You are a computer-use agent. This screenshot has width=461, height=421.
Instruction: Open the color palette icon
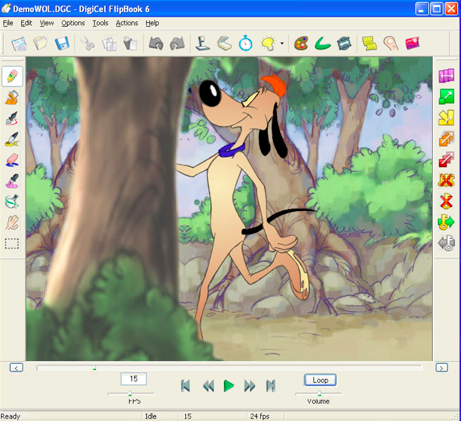(301, 43)
